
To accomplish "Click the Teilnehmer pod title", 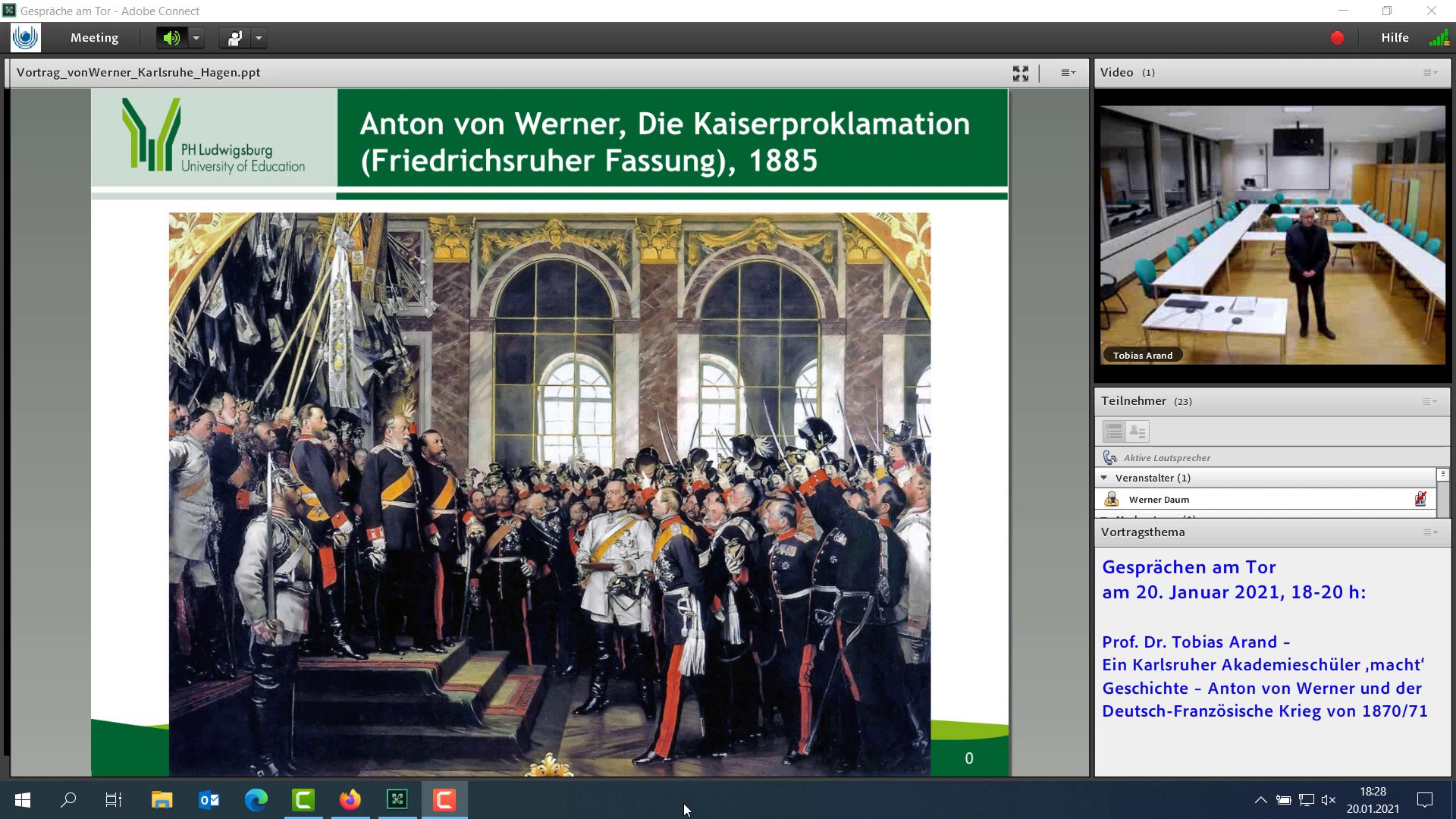I will 1134,401.
